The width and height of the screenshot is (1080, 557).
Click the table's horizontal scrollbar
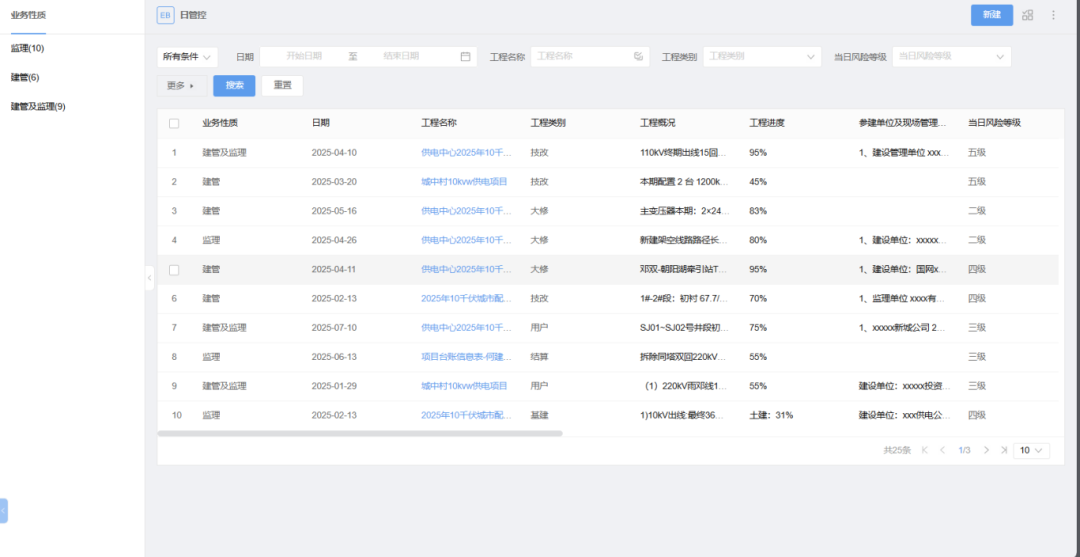click(360, 433)
